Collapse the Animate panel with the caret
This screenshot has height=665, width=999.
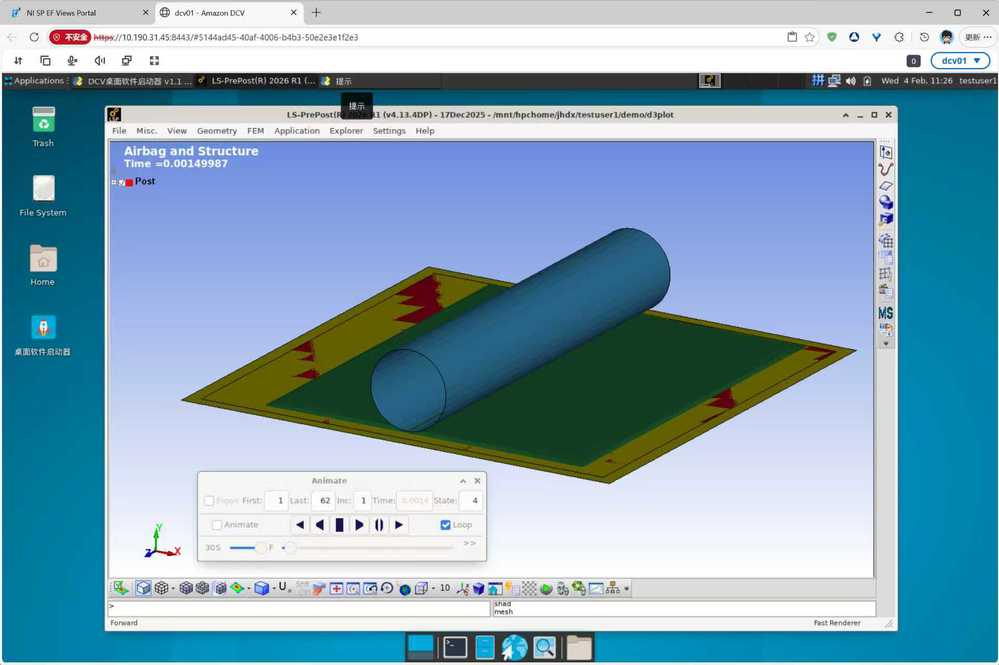[462, 481]
